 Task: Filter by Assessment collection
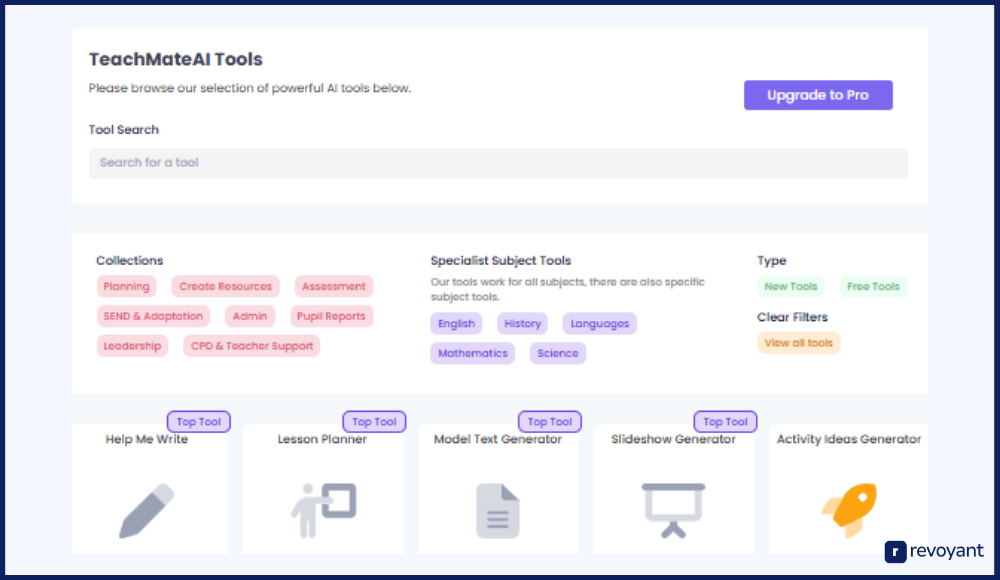[334, 286]
